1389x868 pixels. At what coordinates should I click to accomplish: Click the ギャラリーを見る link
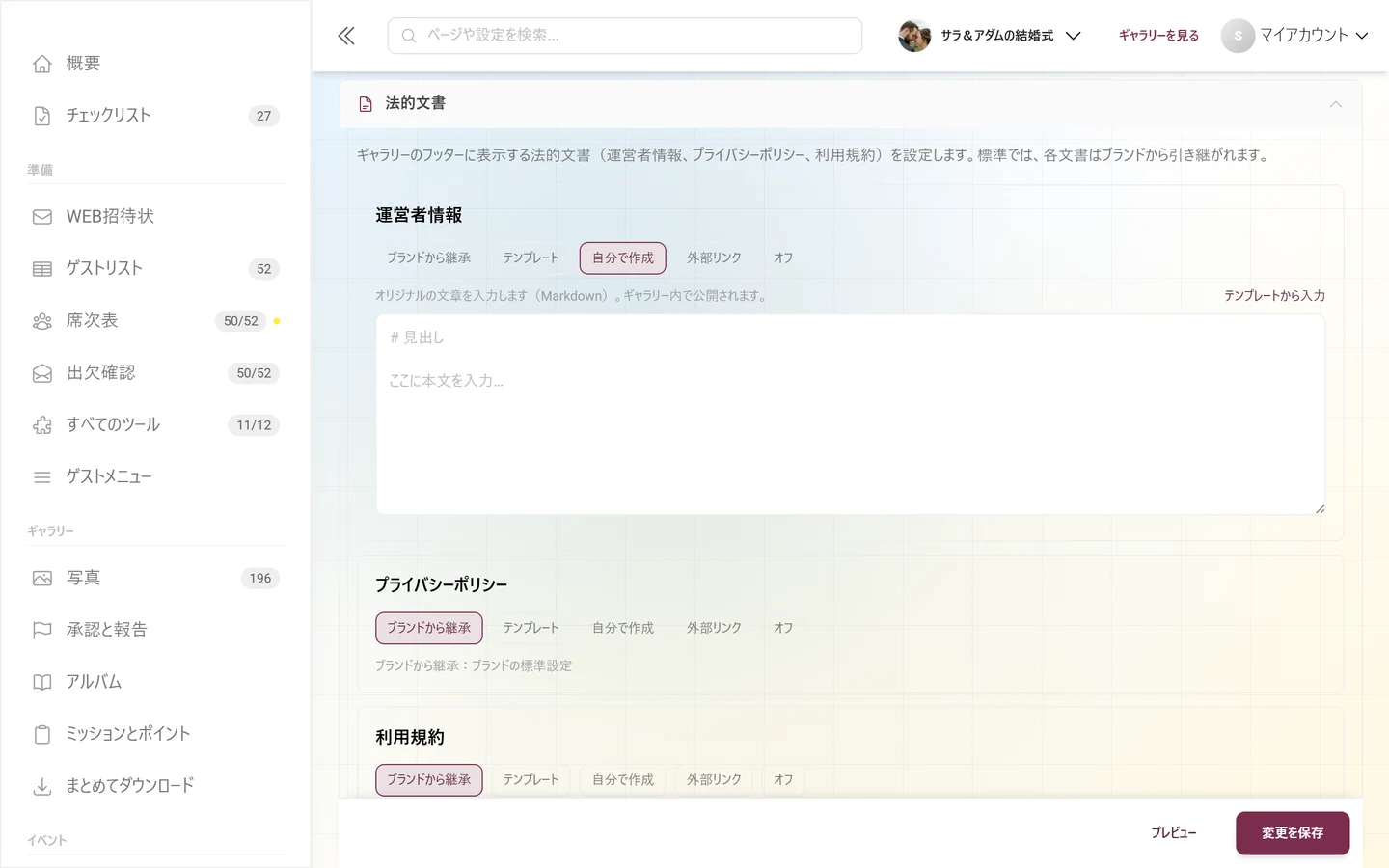click(1158, 36)
